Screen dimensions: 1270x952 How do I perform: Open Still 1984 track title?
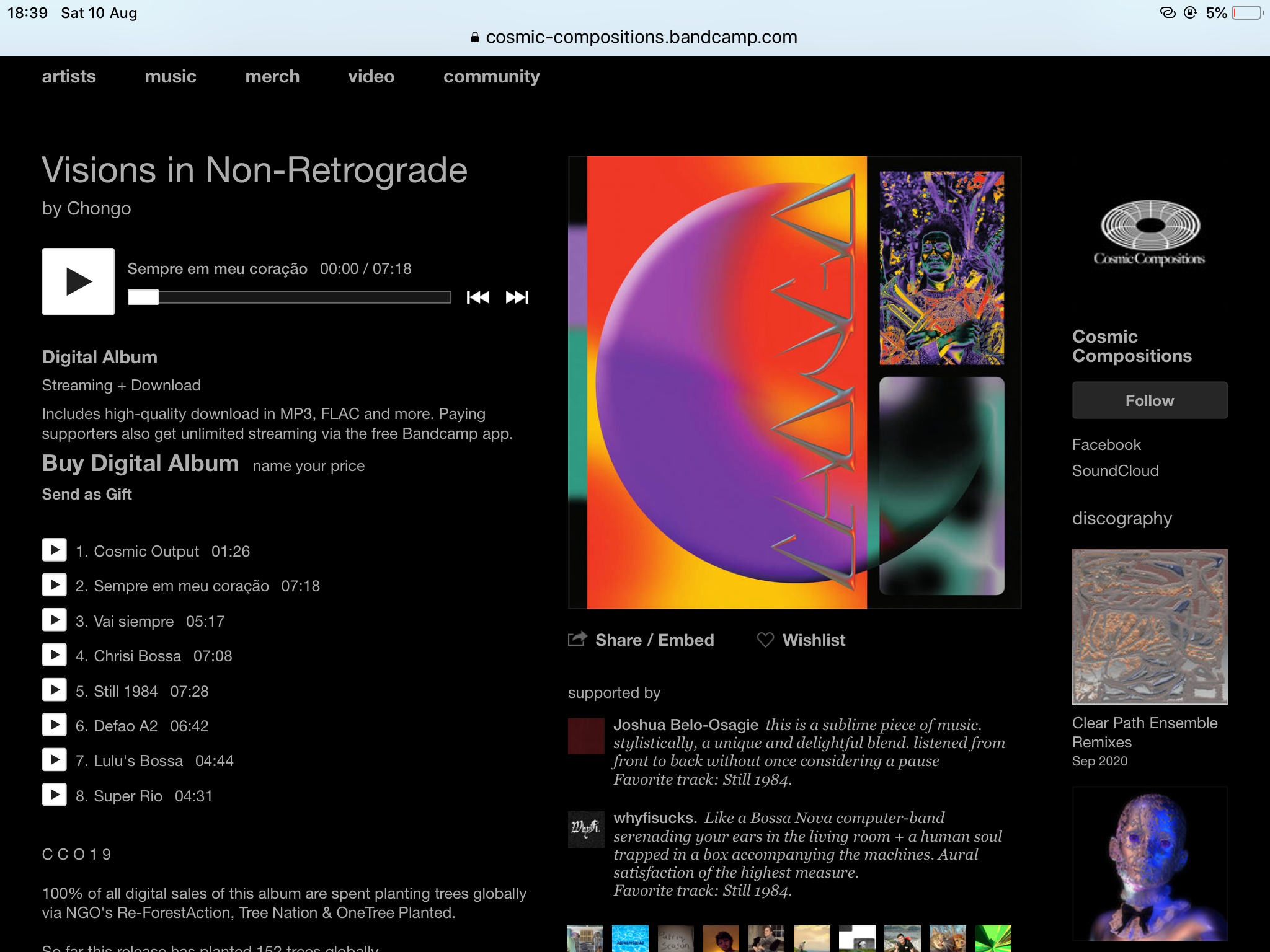tap(126, 691)
